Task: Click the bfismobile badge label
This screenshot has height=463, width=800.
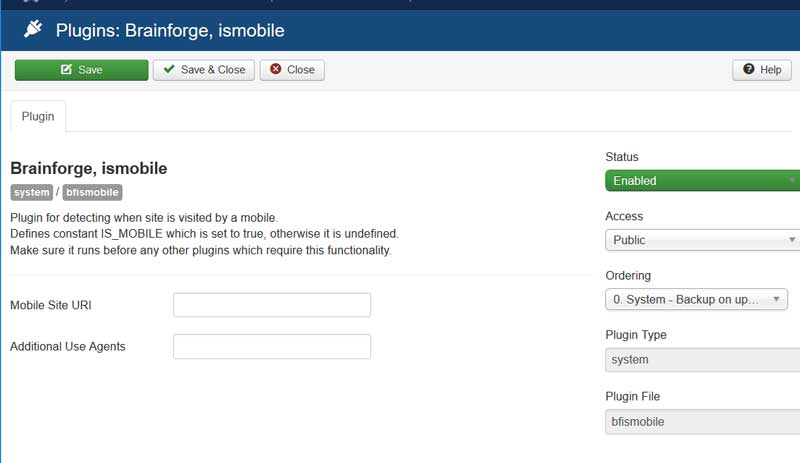Action: click(x=92, y=192)
